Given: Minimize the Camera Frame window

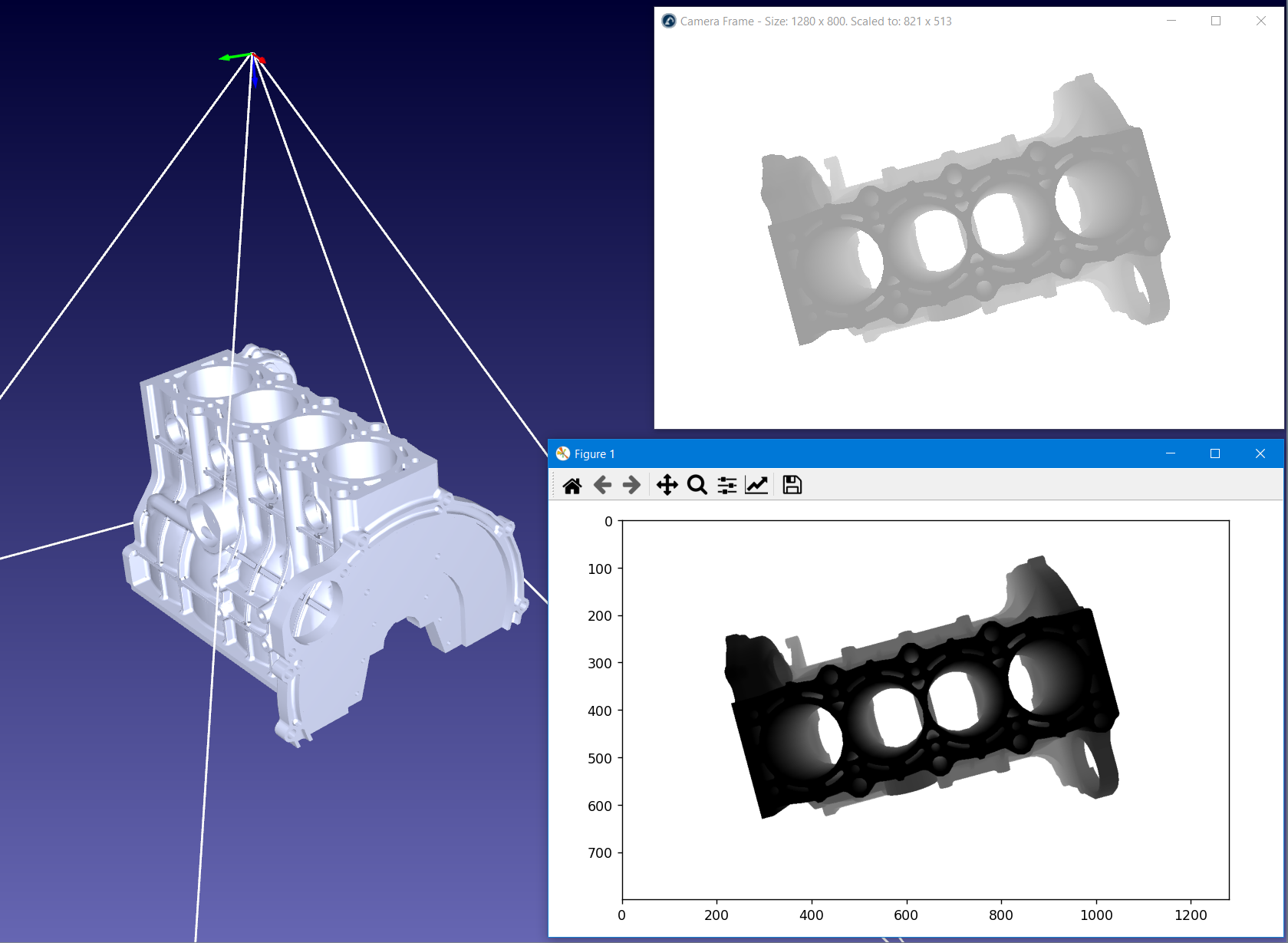Looking at the screenshot, I should tap(1171, 21).
